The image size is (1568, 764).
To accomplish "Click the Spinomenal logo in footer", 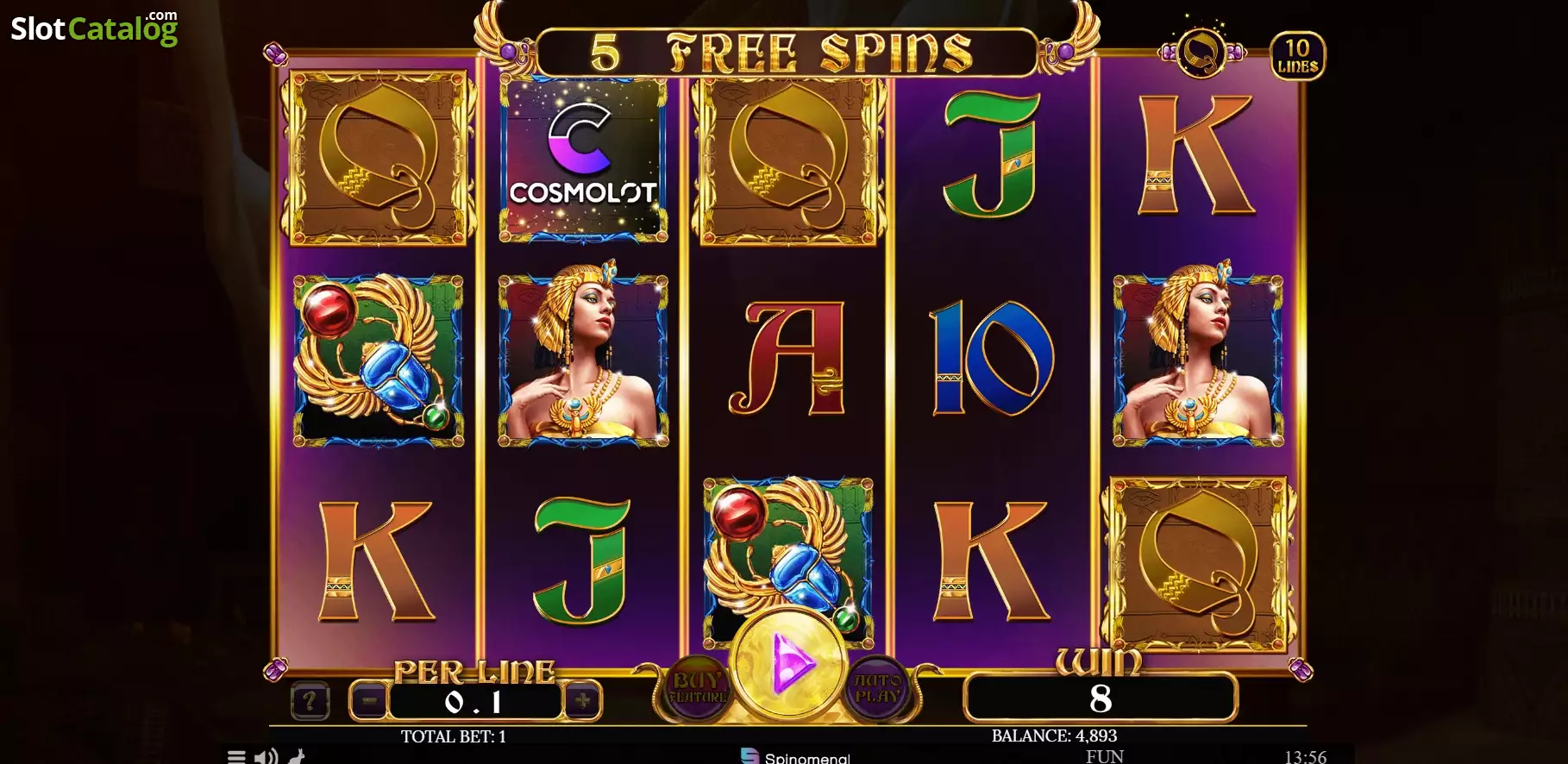I will click(x=795, y=757).
